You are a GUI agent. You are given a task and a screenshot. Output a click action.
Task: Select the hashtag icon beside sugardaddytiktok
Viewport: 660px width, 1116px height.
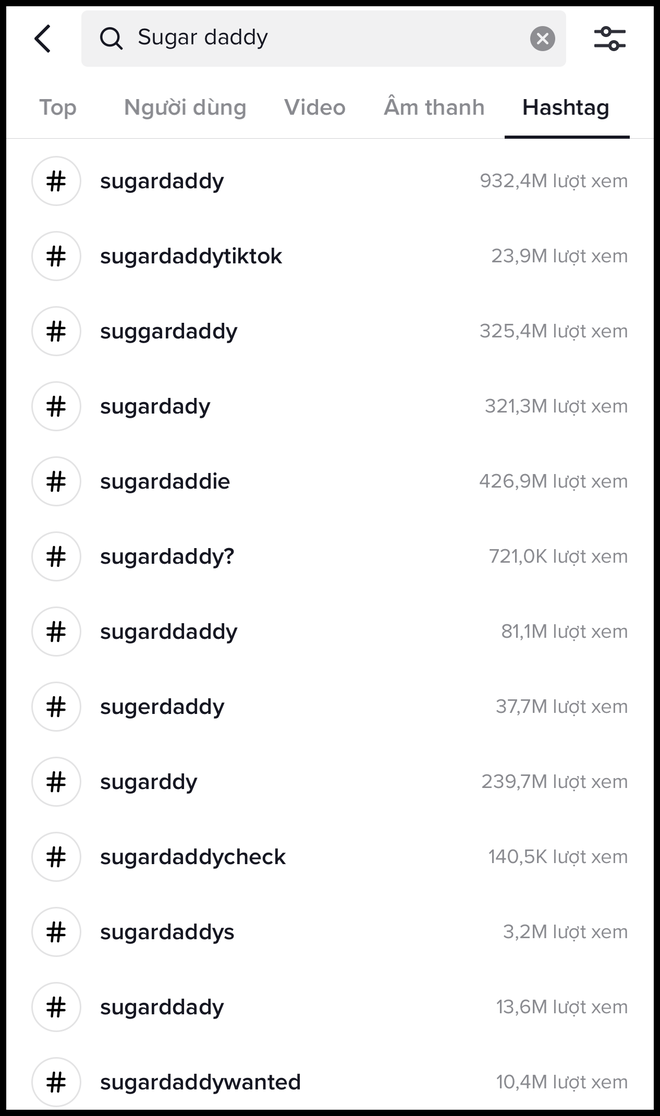click(x=56, y=256)
